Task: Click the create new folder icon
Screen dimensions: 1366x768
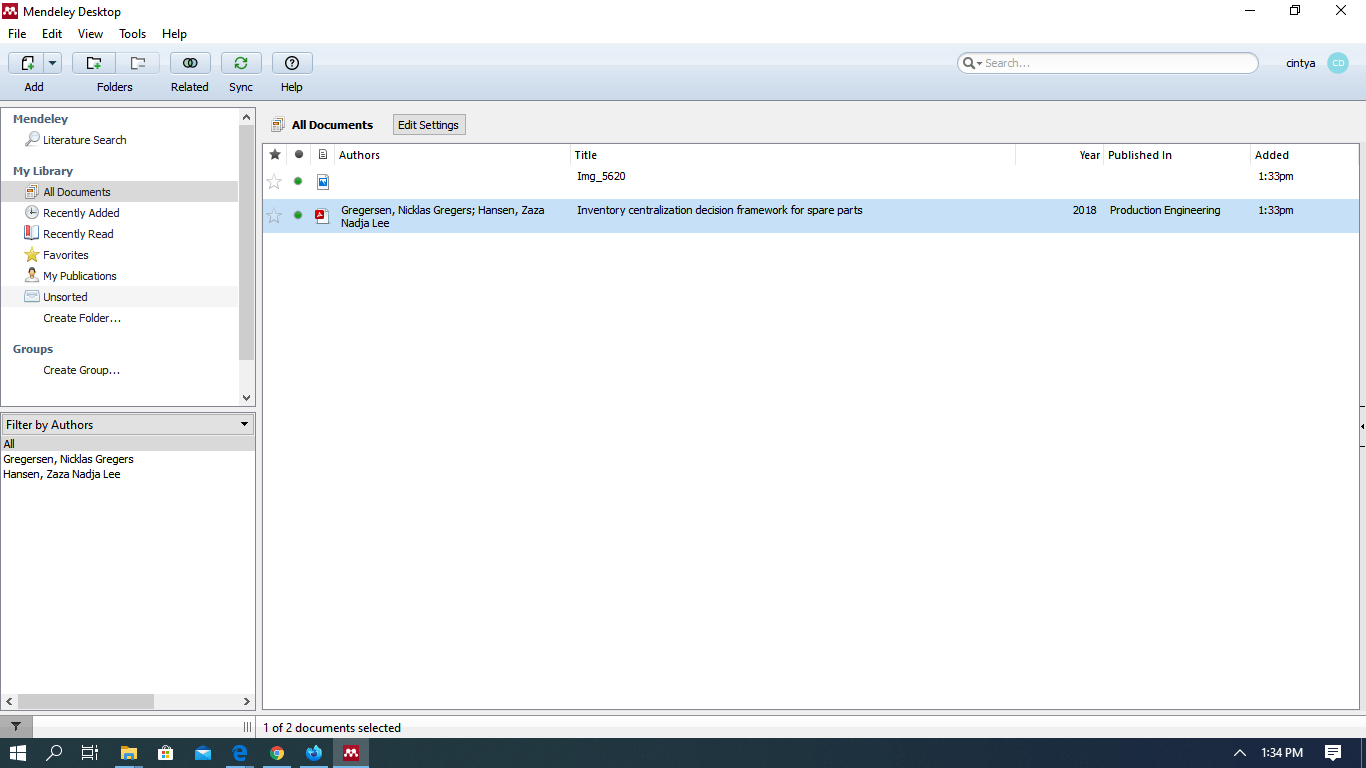Action: (94, 63)
